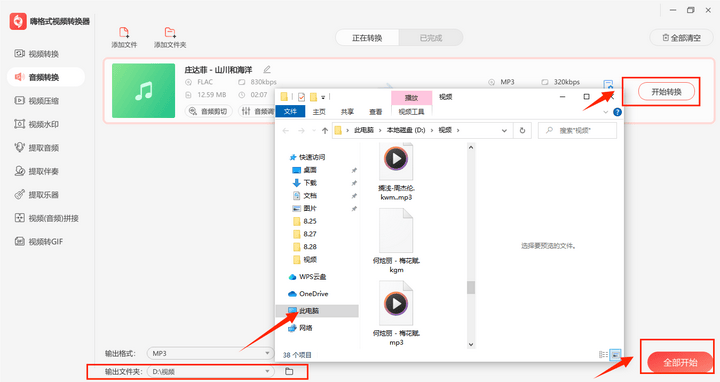720x382 pixels.
Task: Click the 开始转换 button
Action: pyautogui.click(x=666, y=92)
